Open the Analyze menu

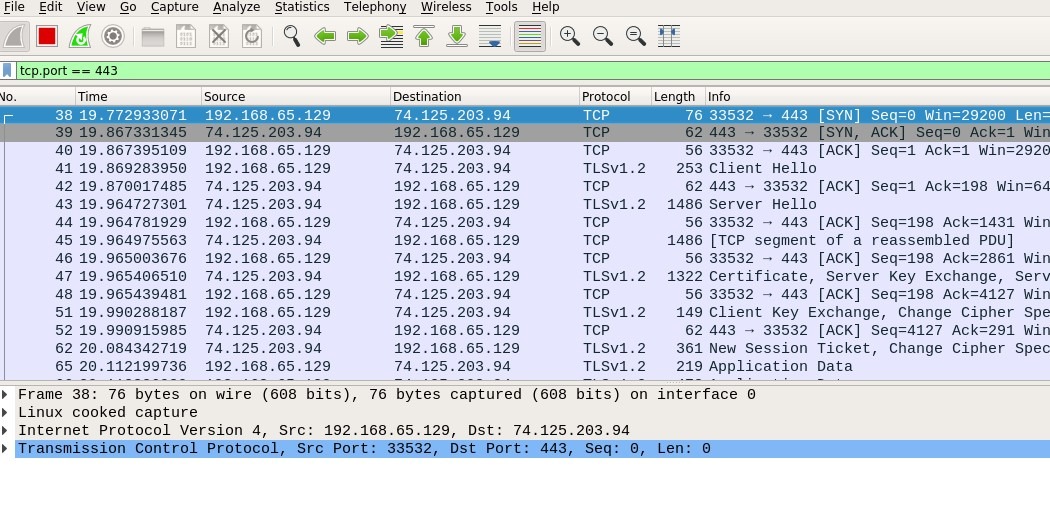(x=236, y=7)
